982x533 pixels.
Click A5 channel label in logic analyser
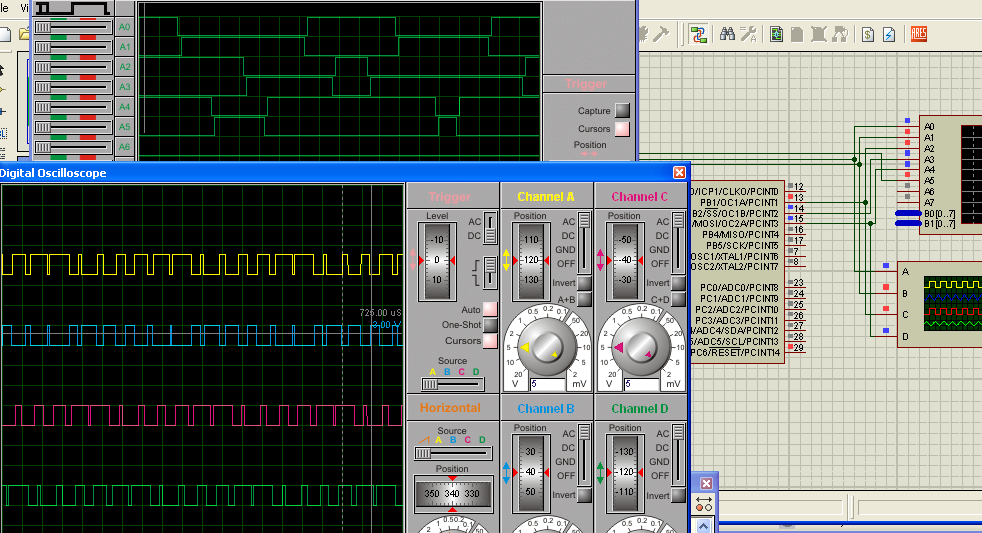point(125,127)
